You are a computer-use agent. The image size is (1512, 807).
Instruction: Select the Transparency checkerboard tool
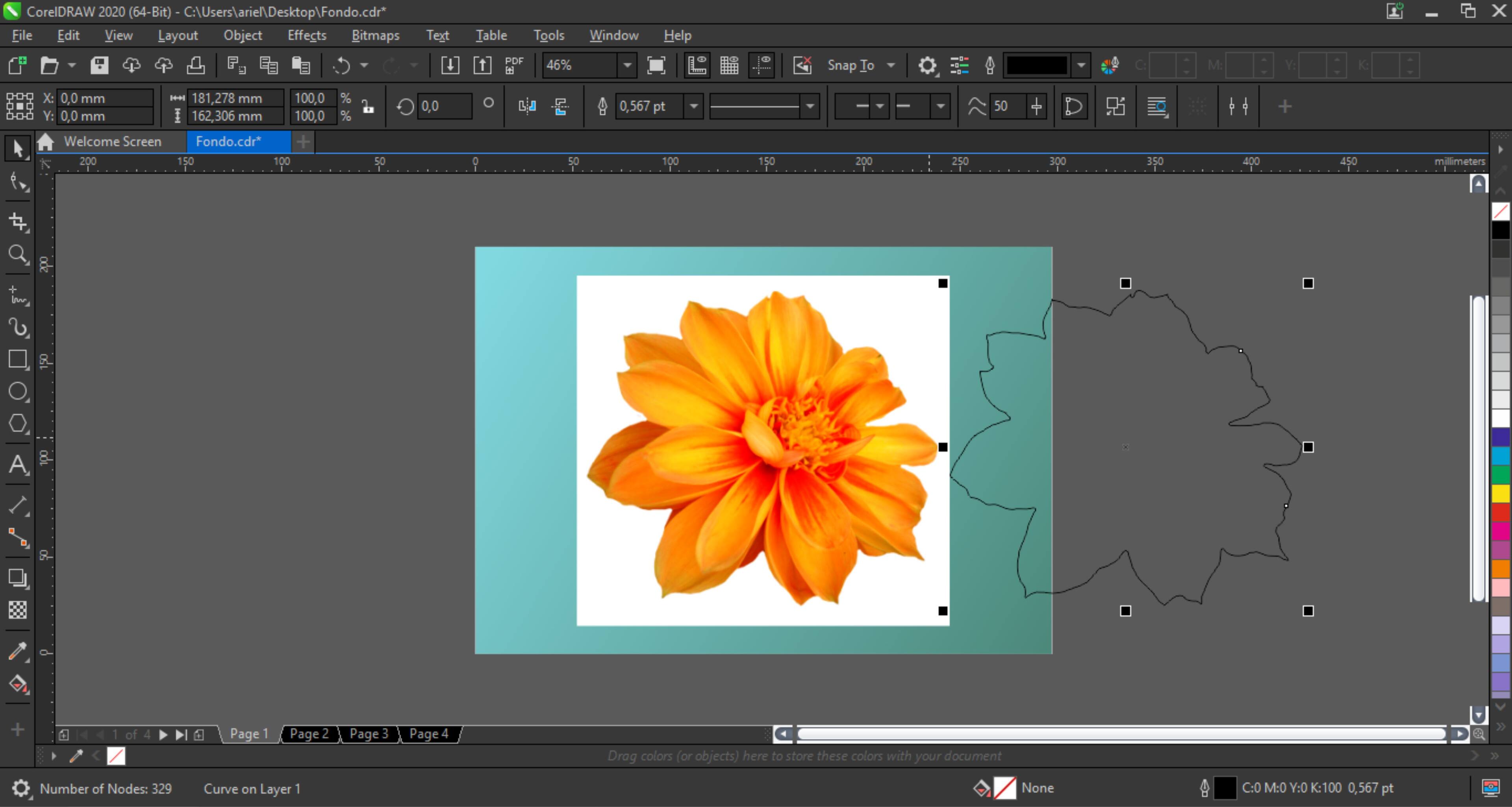pos(18,610)
